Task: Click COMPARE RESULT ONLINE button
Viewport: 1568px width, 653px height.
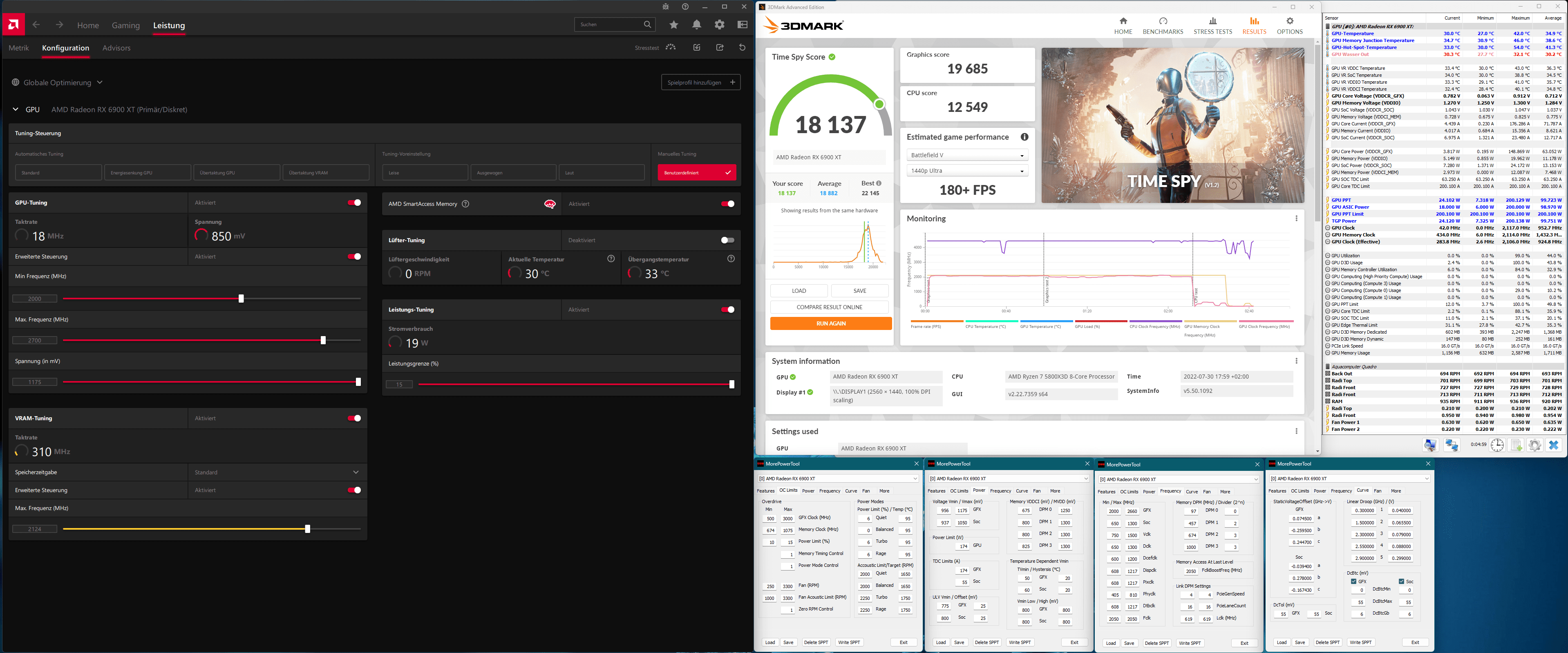Action: point(829,307)
